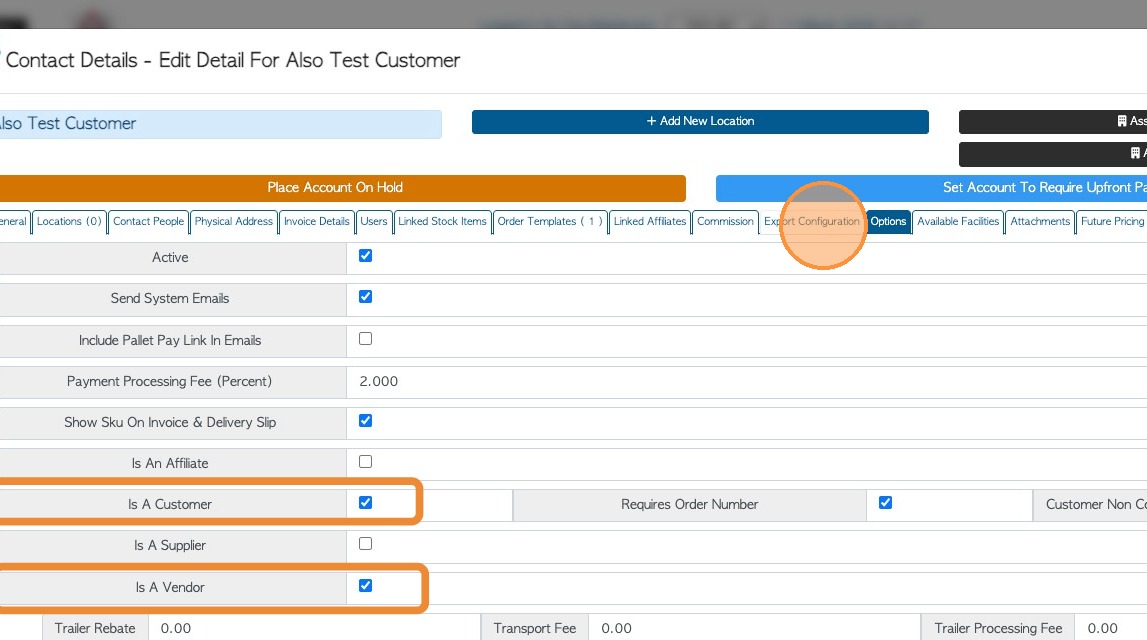Viewport: 1147px width, 640px height.
Task: Click the Also Test Customer name field
Action: coord(218,124)
